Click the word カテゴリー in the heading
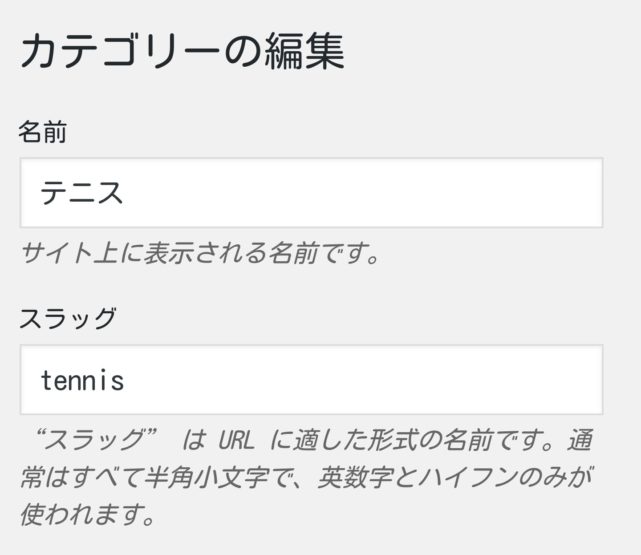Image resolution: width=641 pixels, height=555 pixels. (118, 52)
